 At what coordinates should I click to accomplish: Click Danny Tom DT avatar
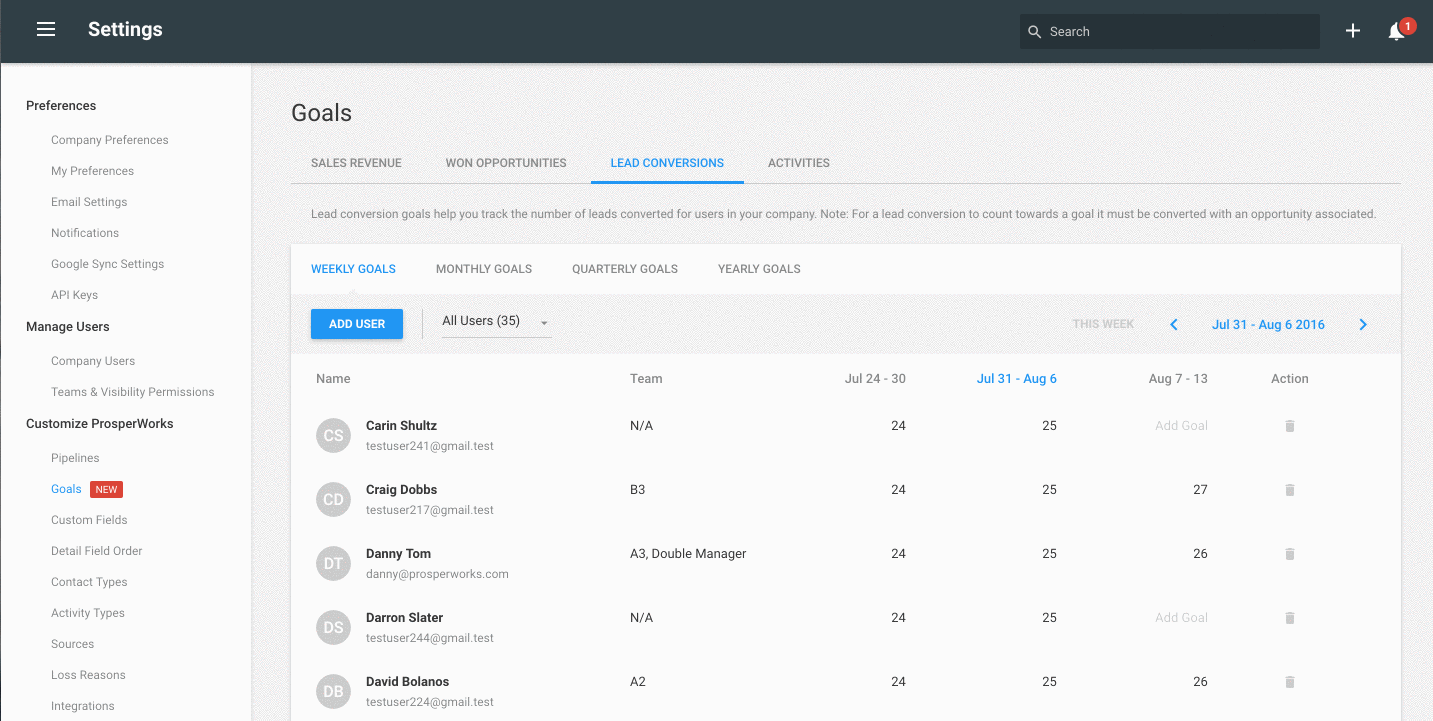(x=334, y=563)
